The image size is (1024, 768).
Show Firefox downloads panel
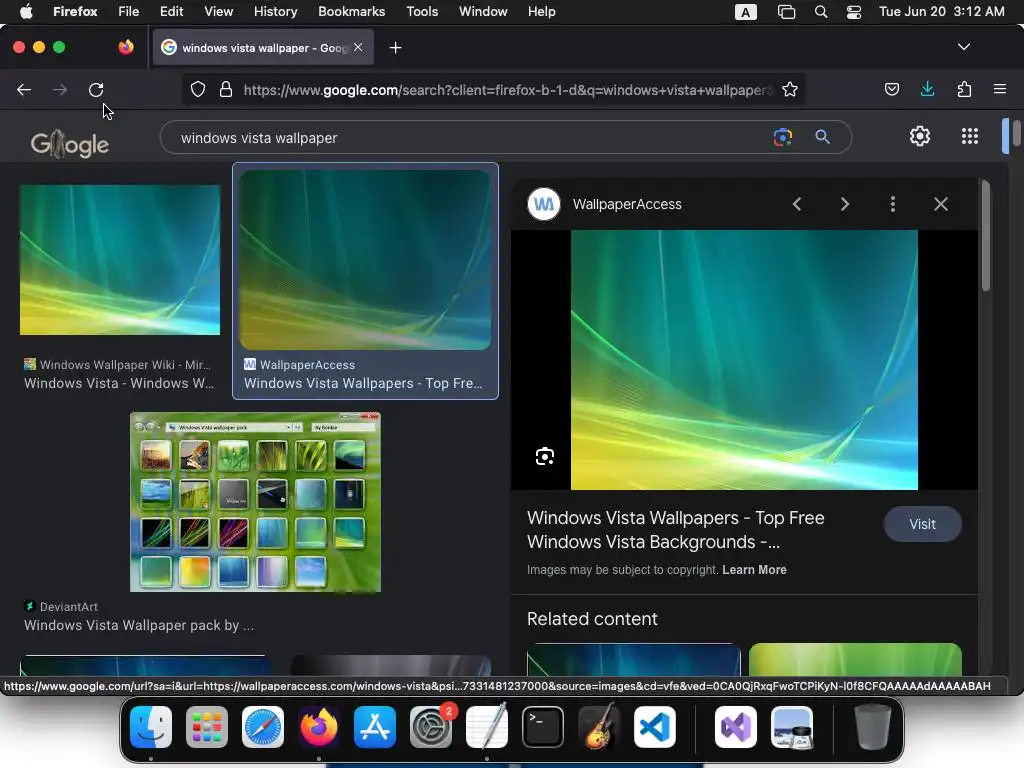(927, 89)
